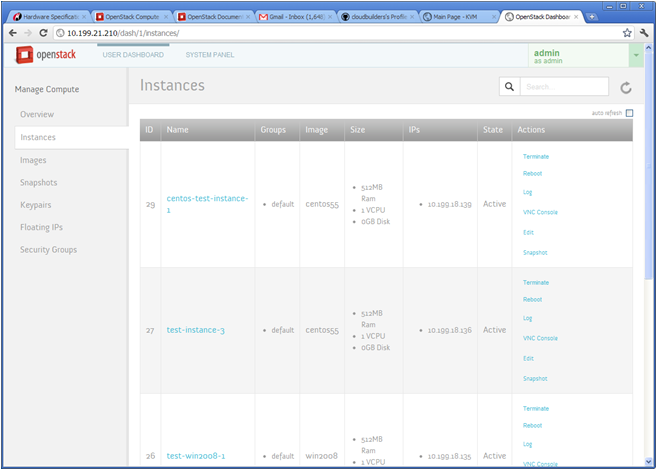The width and height of the screenshot is (657, 470).
Task: Close the Hardware Specification tab
Action: 84,17
